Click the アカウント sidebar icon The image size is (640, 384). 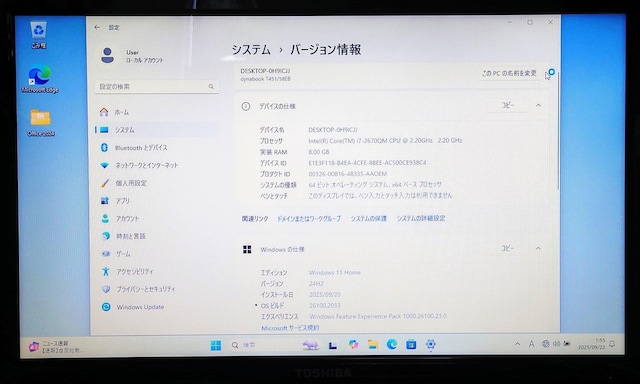105,218
